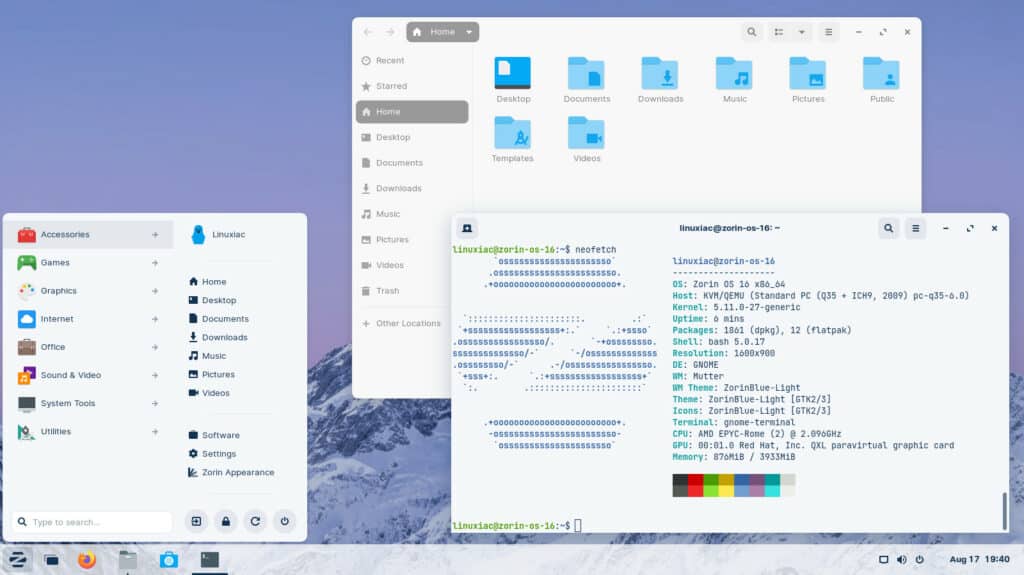Open Music from the Zorin menu places
1024x575 pixels.
[207, 356]
